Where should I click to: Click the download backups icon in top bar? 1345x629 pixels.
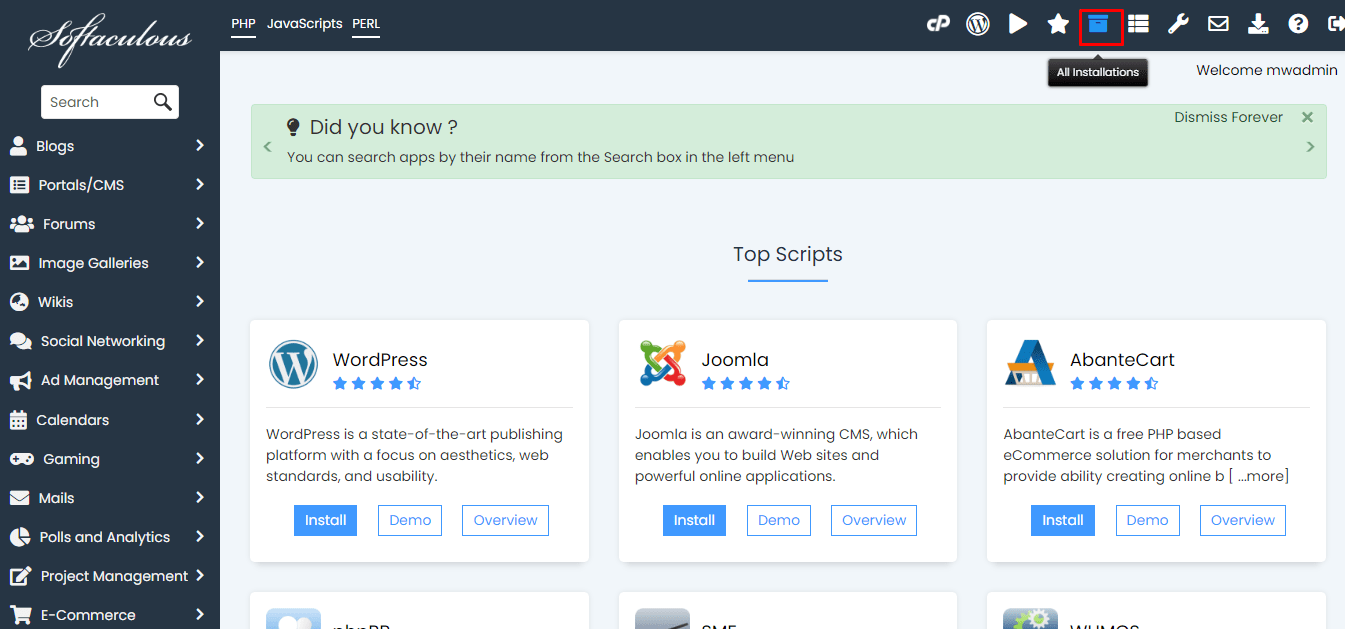point(1258,24)
